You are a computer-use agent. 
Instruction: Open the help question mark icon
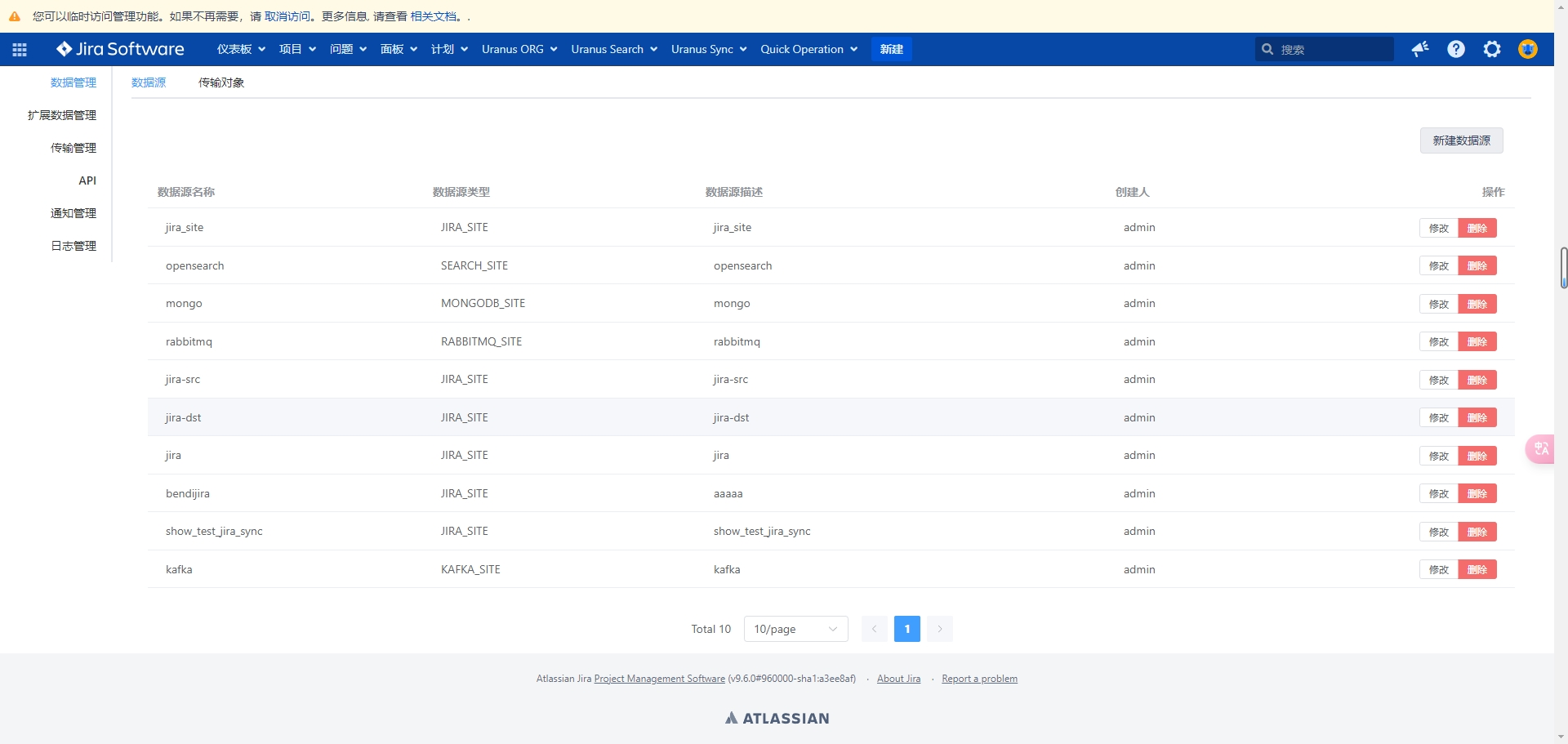[x=1456, y=49]
